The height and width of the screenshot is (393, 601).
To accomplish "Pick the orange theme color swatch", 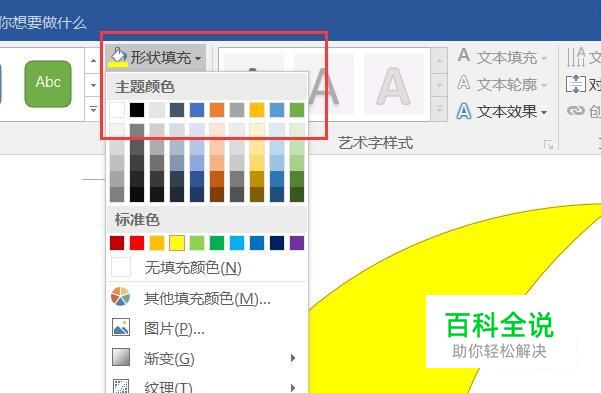I will pos(217,110).
